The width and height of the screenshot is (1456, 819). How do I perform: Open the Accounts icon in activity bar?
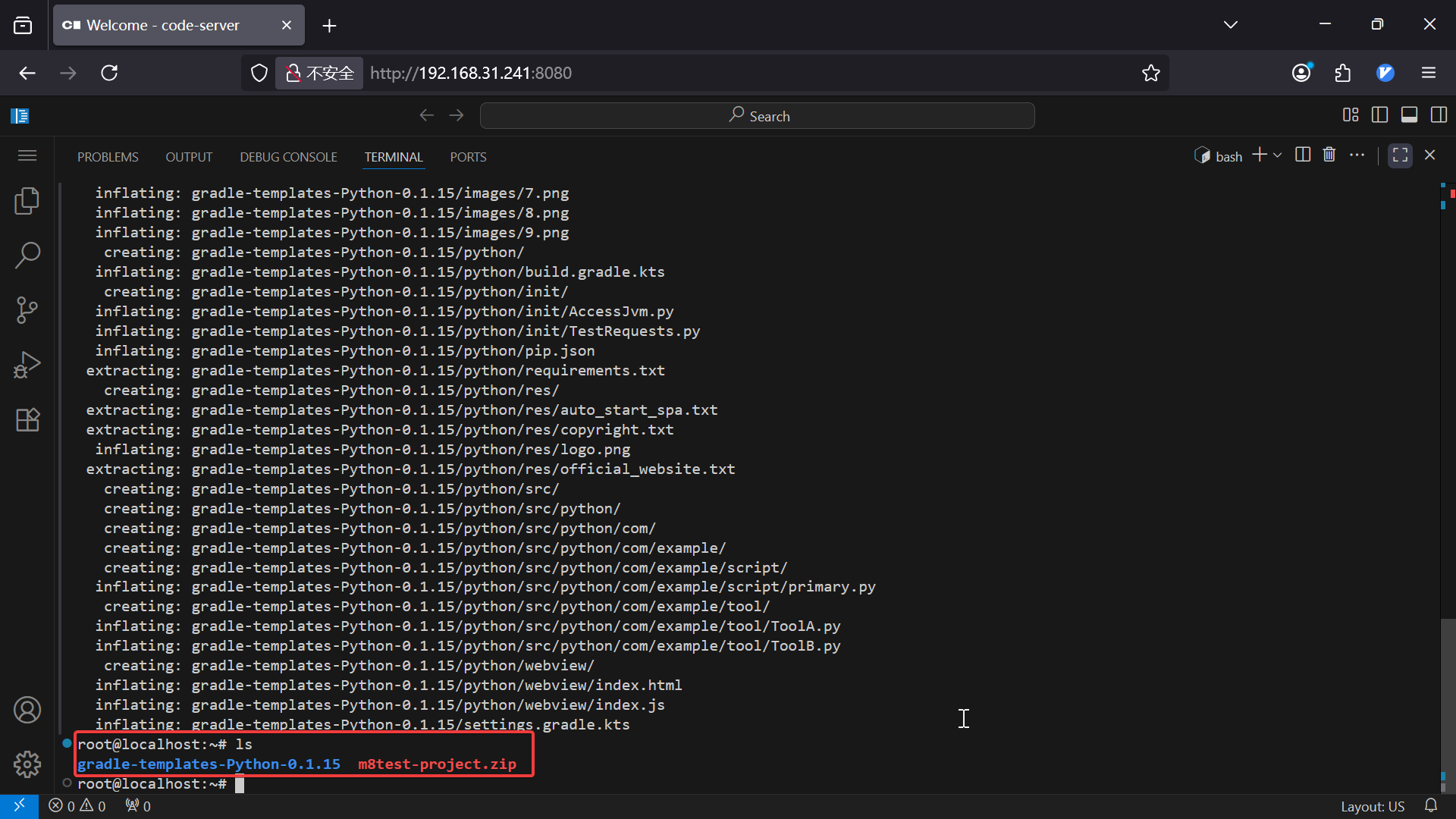[27, 710]
